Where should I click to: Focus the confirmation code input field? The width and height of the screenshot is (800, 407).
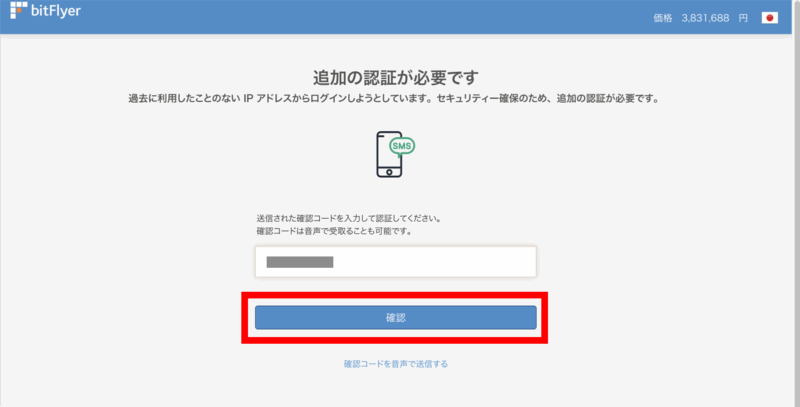tap(395, 262)
